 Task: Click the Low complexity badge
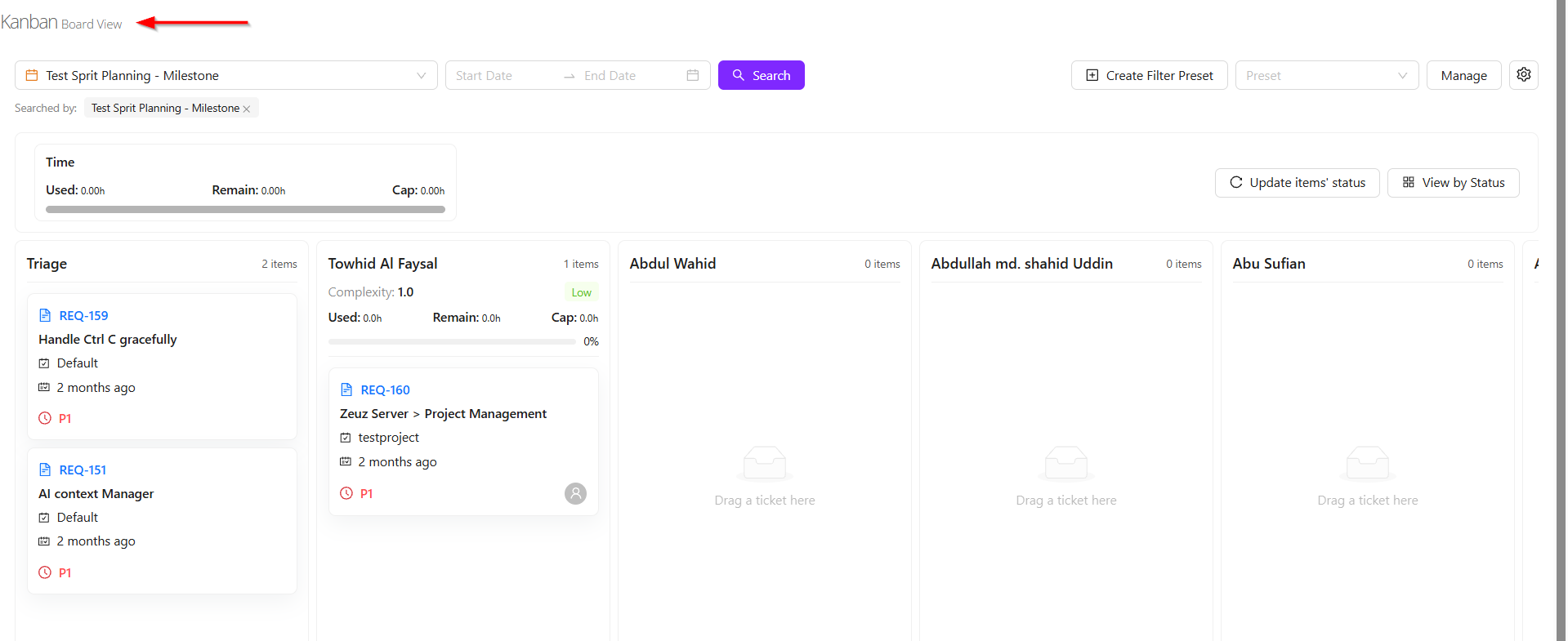pos(581,292)
